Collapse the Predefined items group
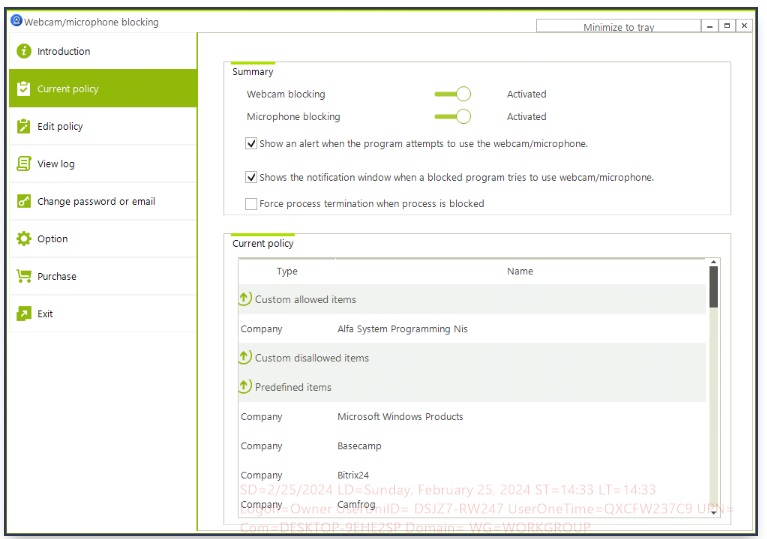 245,387
